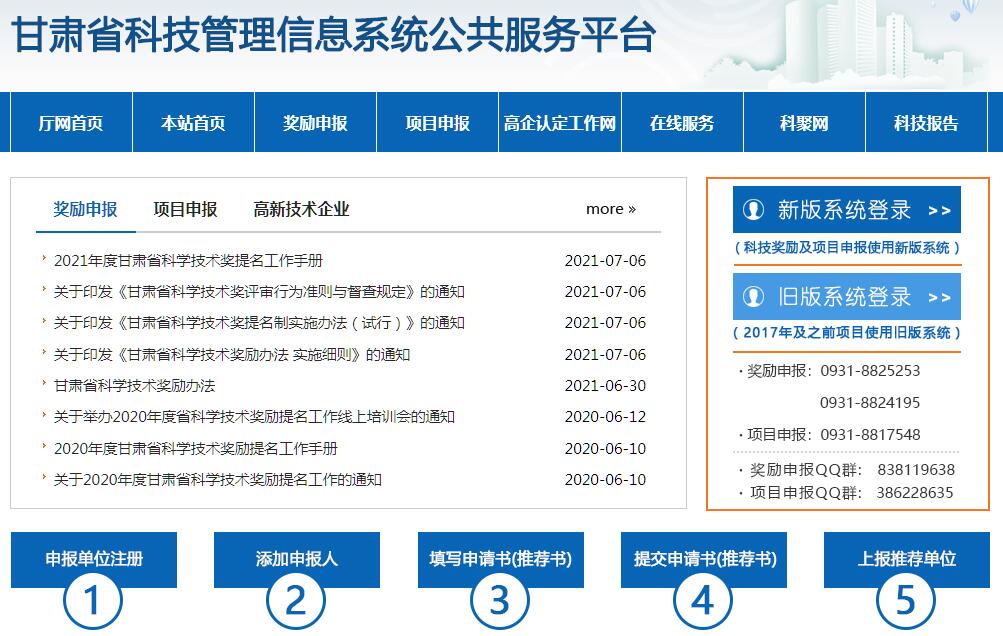Click the 上报推荐单位 step button

[906, 559]
